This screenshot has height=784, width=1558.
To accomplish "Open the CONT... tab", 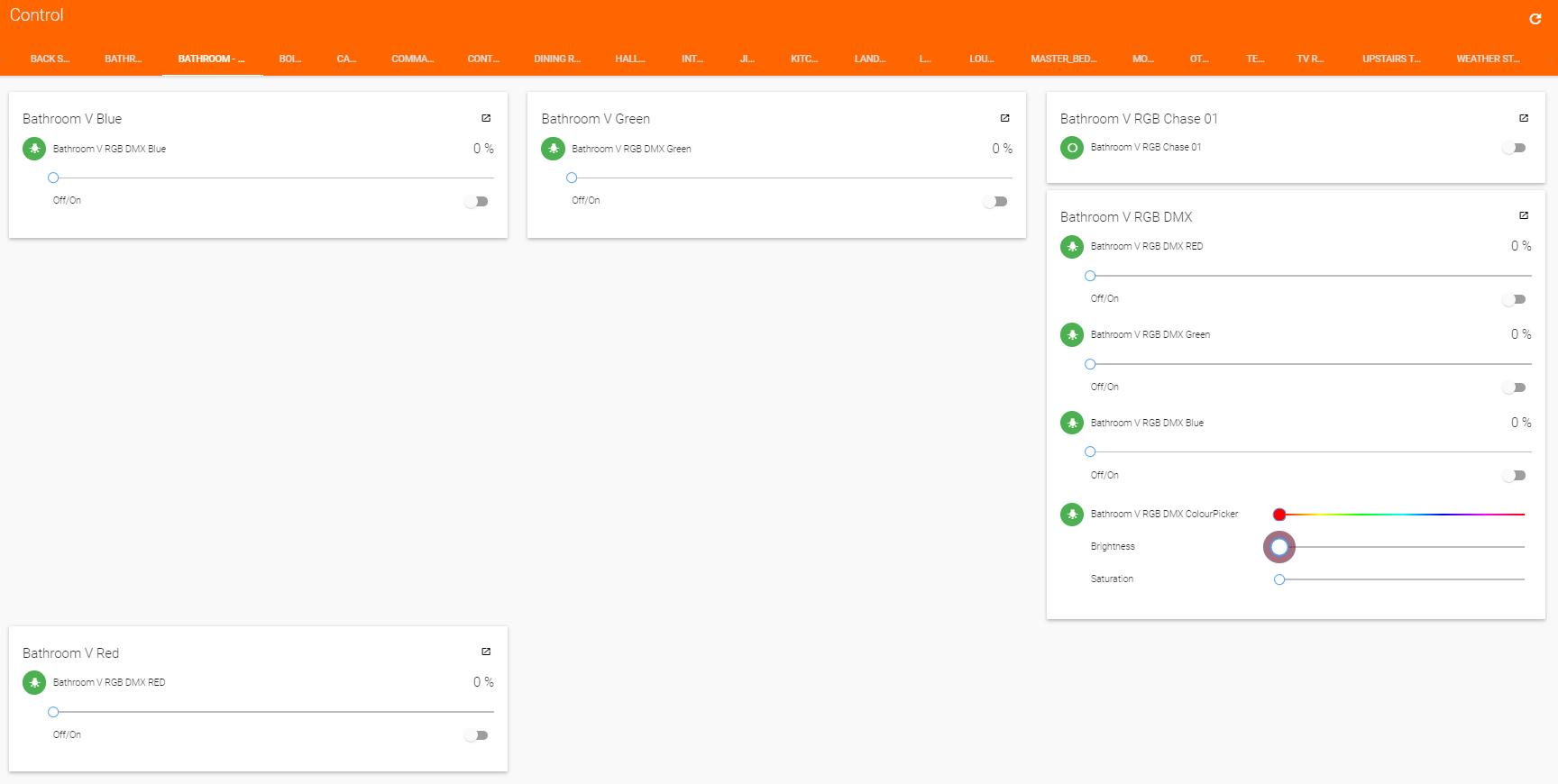I will [x=483, y=59].
